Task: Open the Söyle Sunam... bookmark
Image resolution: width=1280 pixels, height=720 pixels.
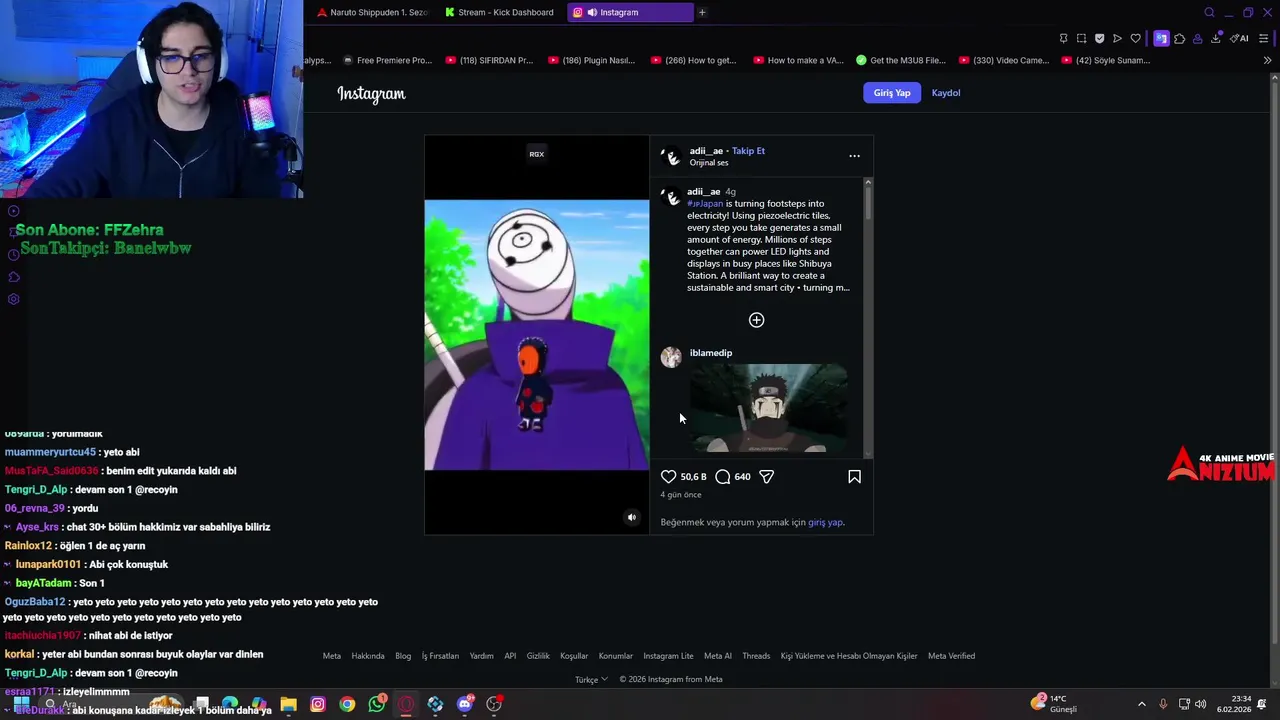Action: coord(1106,60)
